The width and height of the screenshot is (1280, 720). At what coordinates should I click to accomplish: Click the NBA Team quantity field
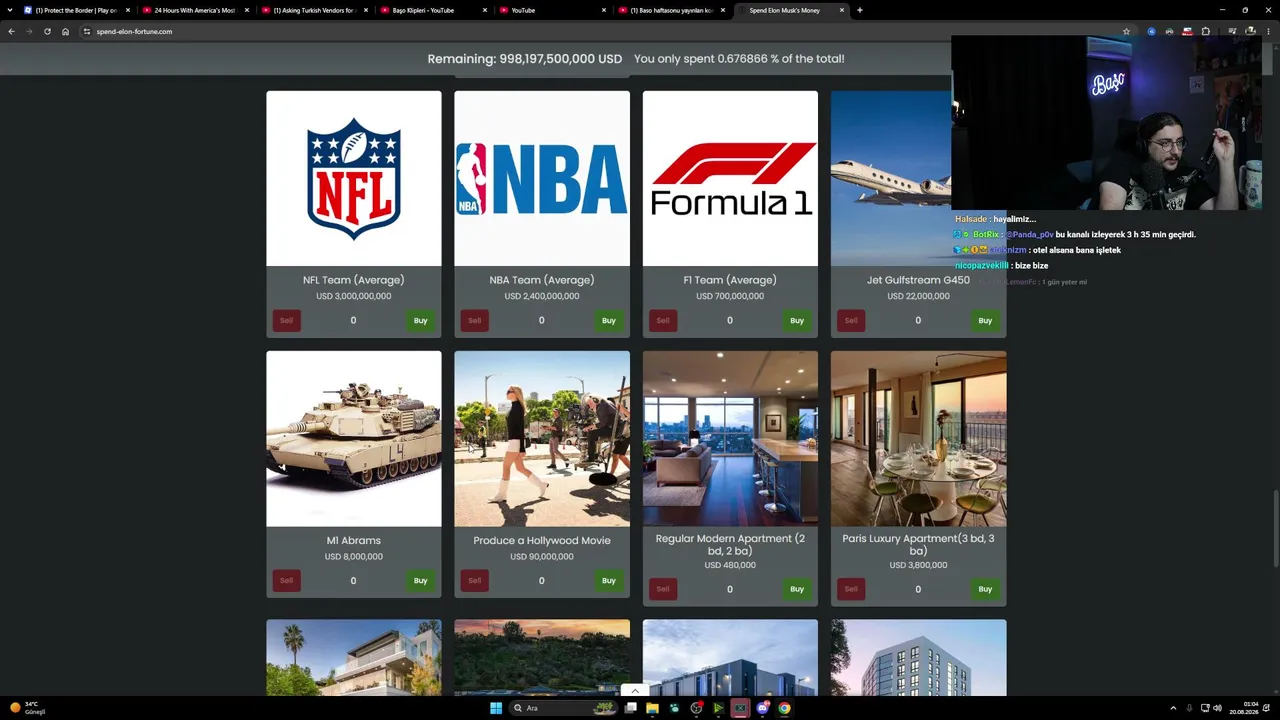pos(542,321)
